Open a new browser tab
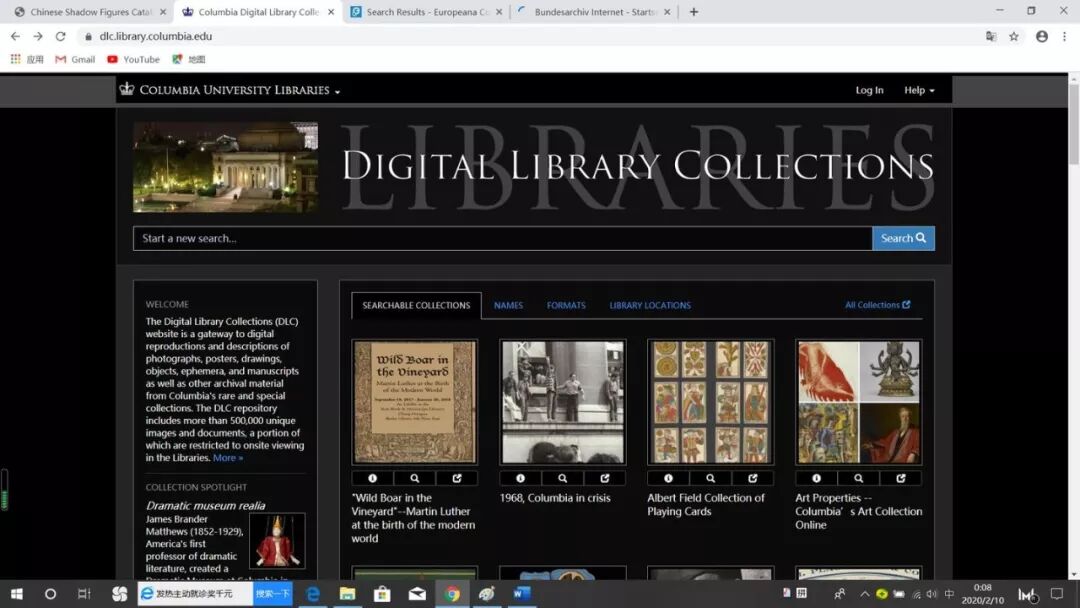The height and width of the screenshot is (608, 1080). (x=694, y=12)
